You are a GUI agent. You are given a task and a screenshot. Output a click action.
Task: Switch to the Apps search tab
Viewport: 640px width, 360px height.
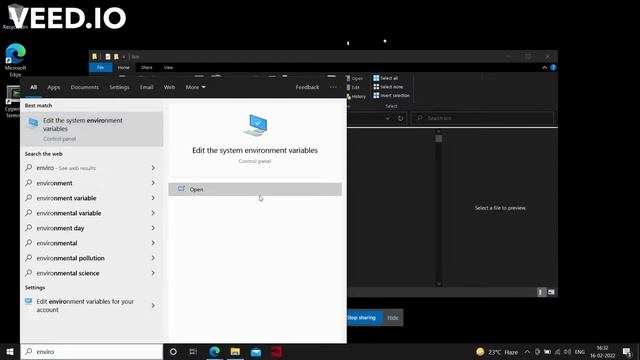(x=53, y=87)
